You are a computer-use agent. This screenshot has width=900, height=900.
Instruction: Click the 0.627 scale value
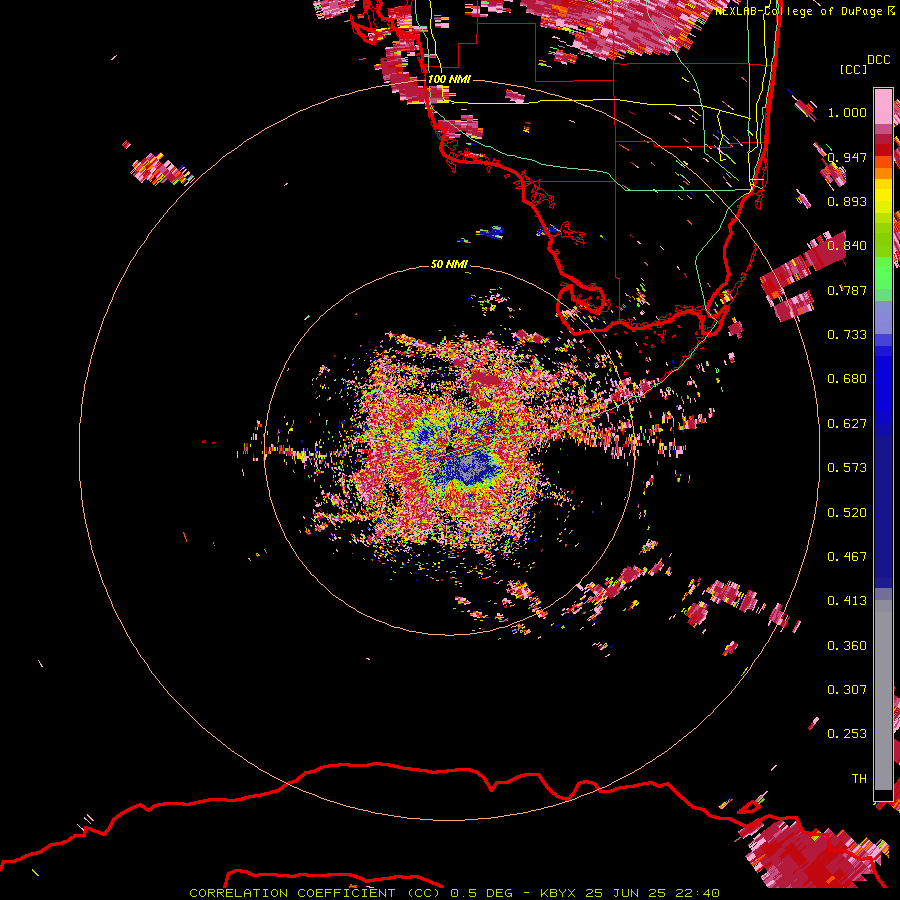(847, 423)
